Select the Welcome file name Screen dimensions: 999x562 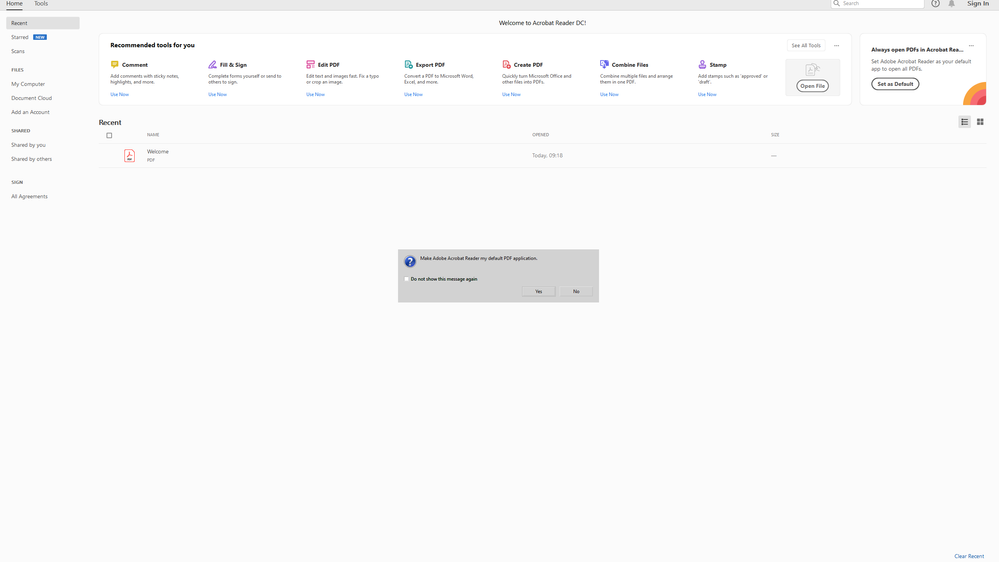pyautogui.click(x=157, y=152)
